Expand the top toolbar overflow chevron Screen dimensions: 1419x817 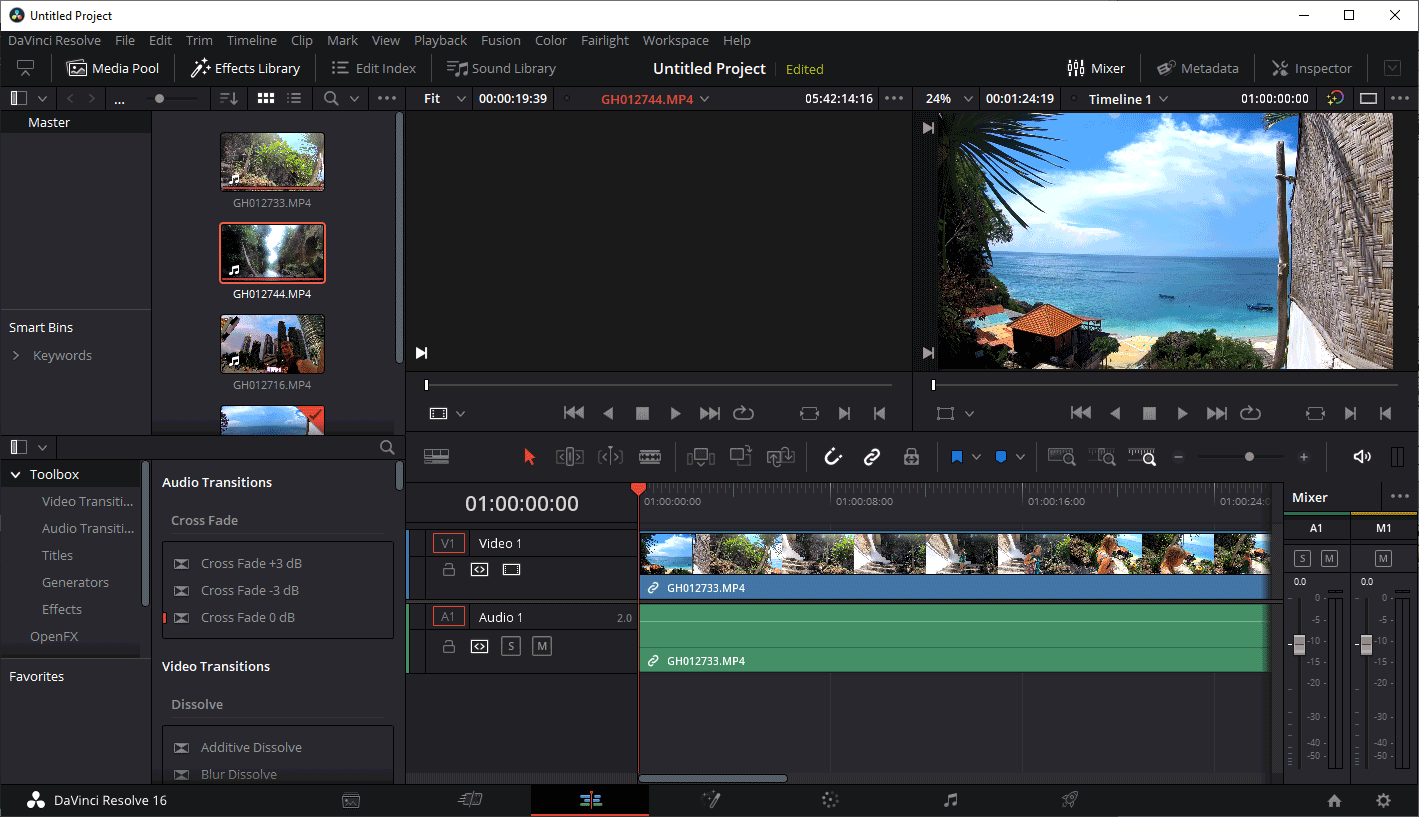pos(1392,68)
